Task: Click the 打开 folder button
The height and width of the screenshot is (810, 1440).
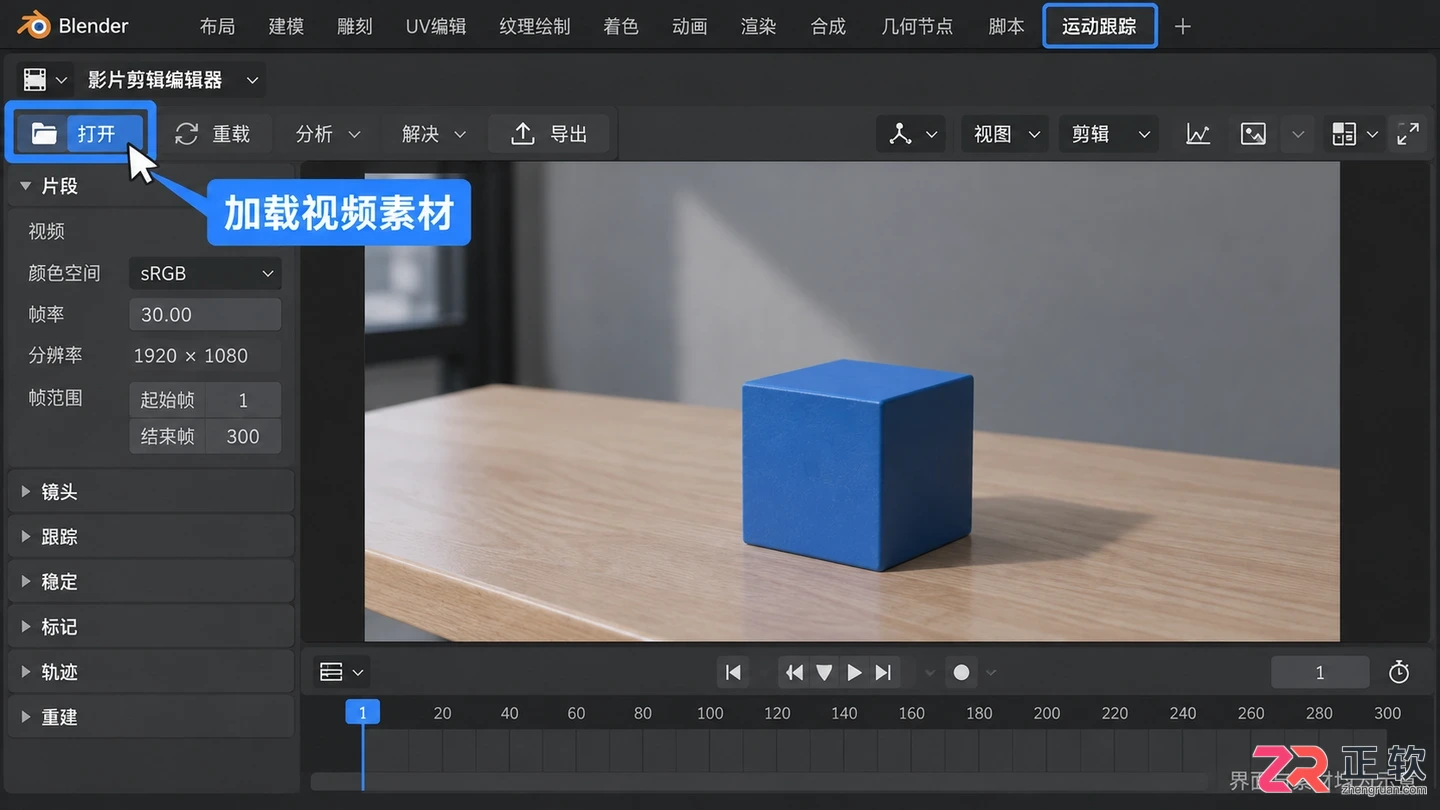Action: pos(80,133)
